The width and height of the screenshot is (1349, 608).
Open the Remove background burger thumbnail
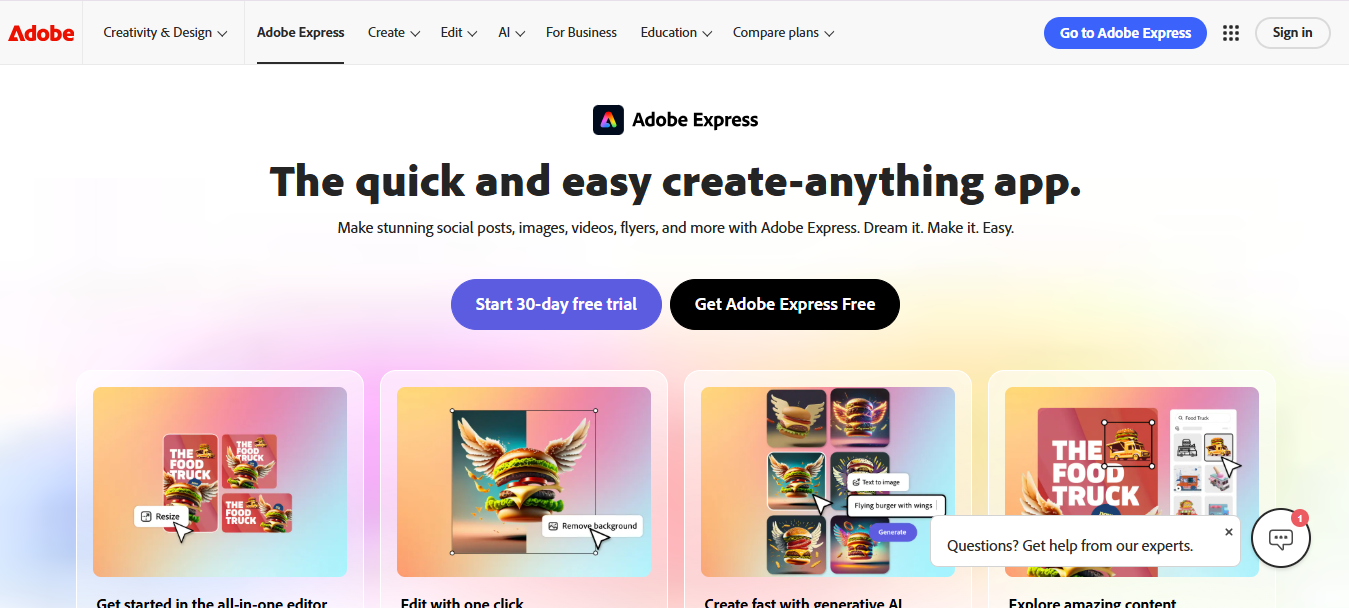tap(524, 482)
